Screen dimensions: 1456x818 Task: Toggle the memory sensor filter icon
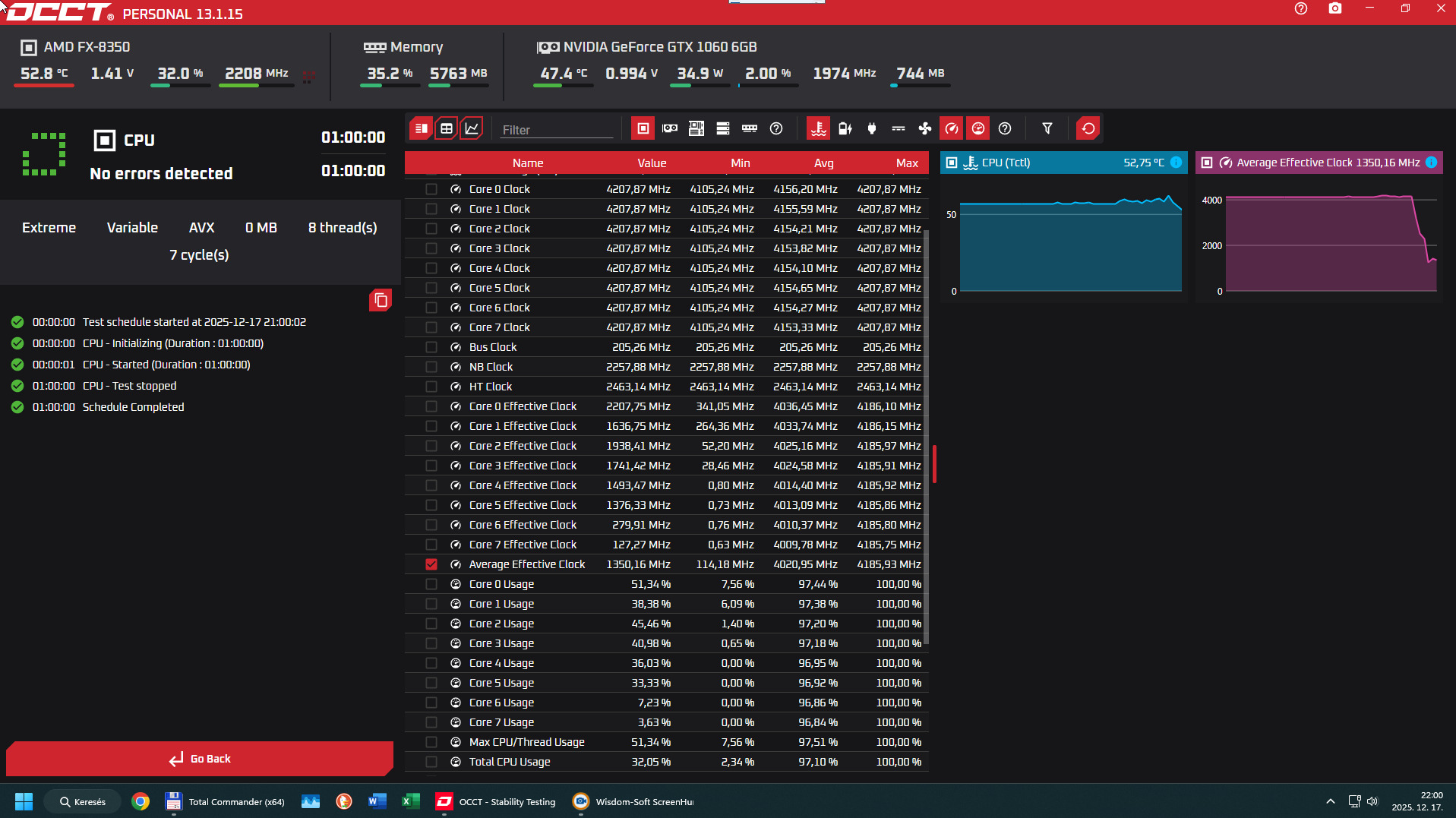[750, 128]
